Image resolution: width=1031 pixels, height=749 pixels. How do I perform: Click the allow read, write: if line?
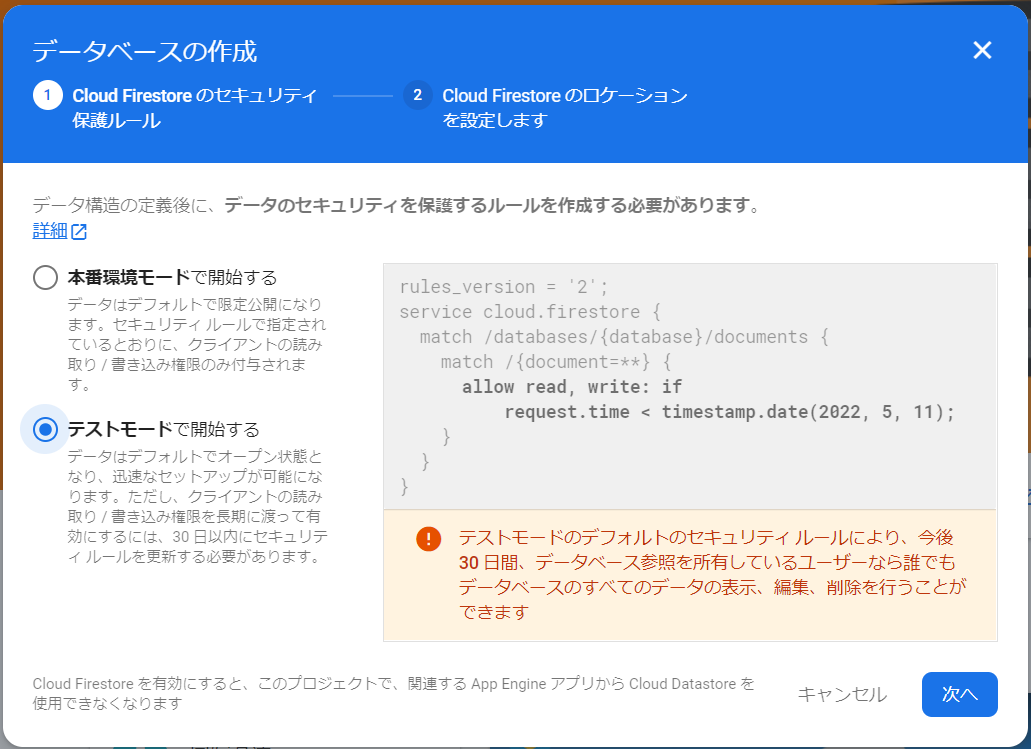[572, 387]
